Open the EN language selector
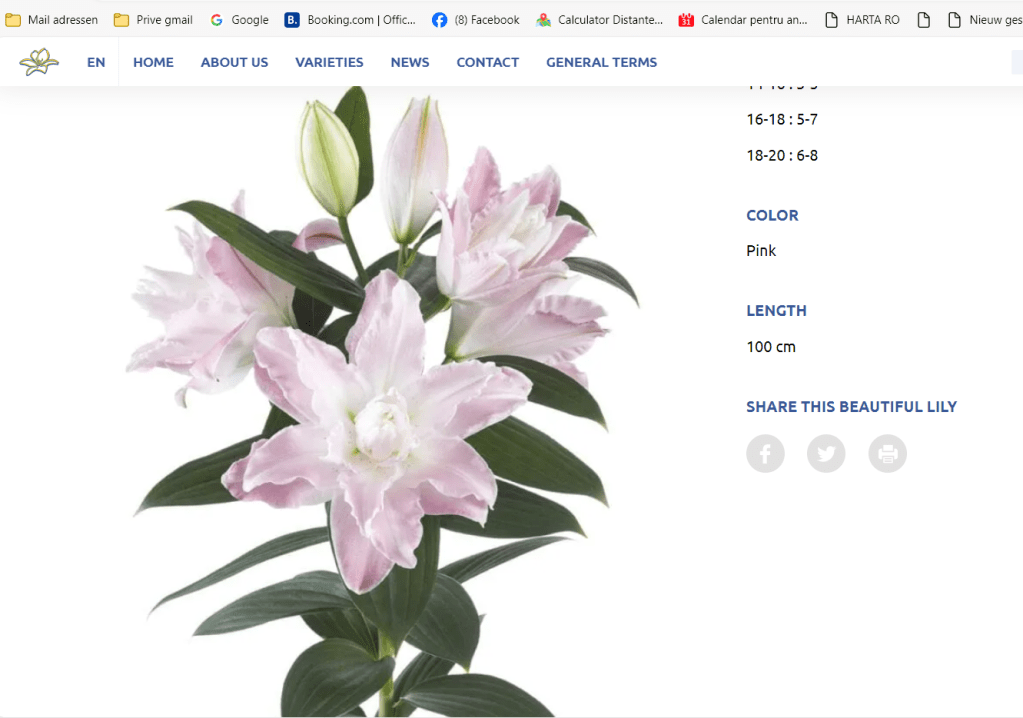This screenshot has height=718, width=1023. (96, 62)
